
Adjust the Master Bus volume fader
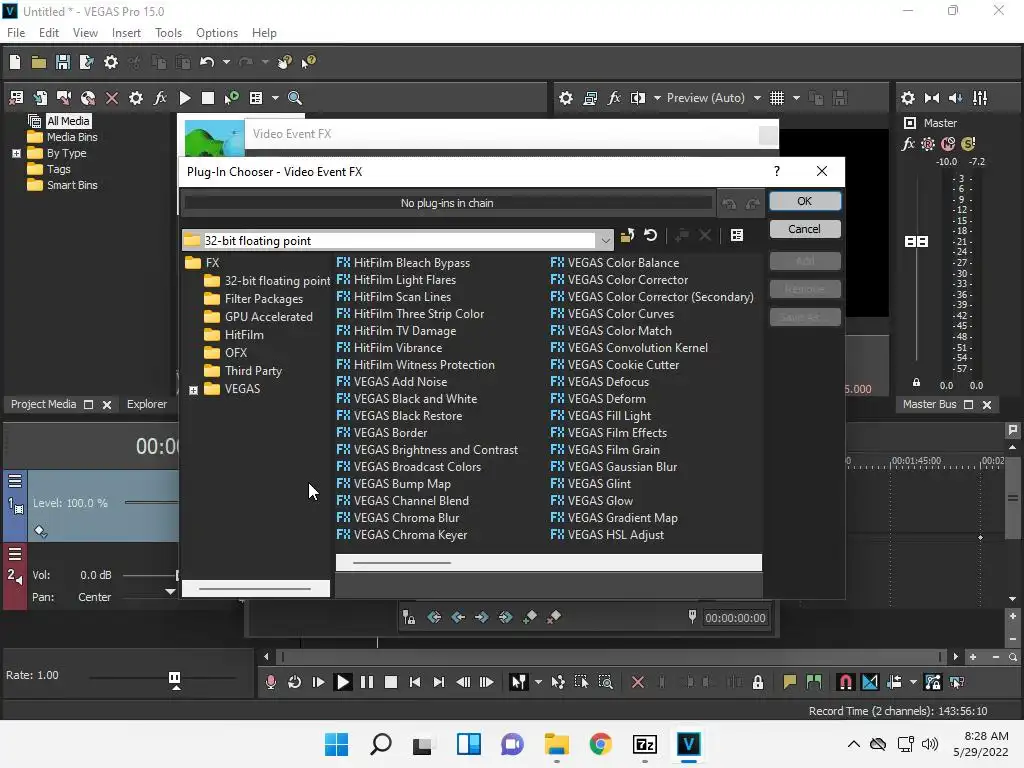pos(916,242)
